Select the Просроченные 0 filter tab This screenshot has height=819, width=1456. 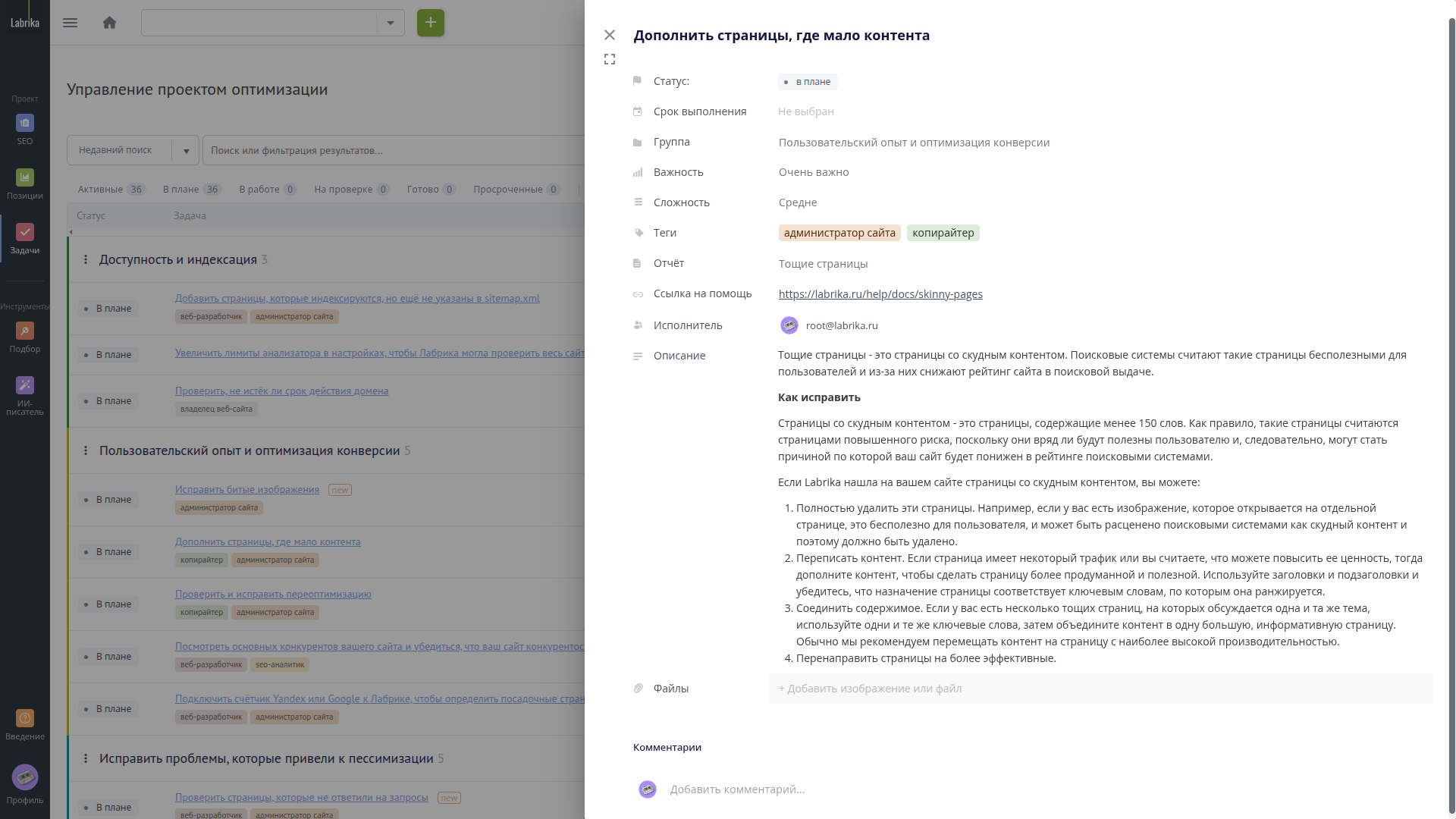pyautogui.click(x=517, y=190)
